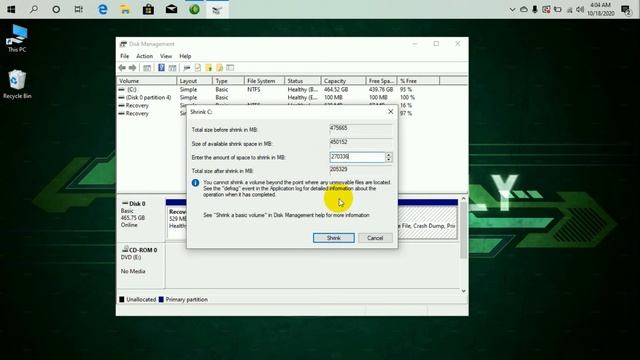Expand the hidden tray icons chevron
The image size is (640, 360).
(x=512, y=9)
